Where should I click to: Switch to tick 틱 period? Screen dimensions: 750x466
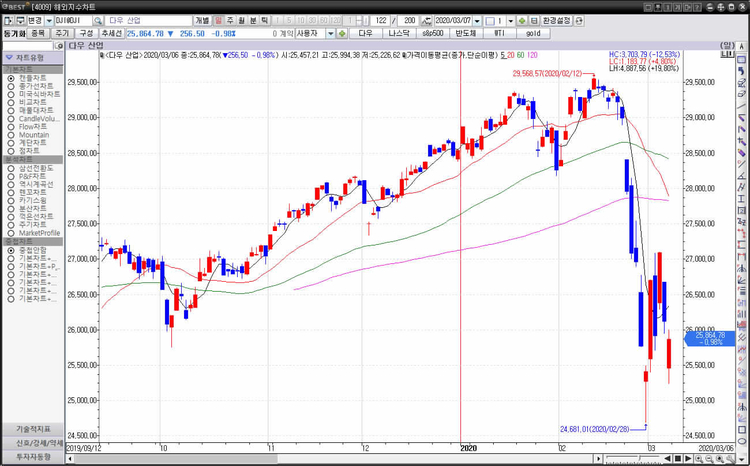(x=265, y=21)
